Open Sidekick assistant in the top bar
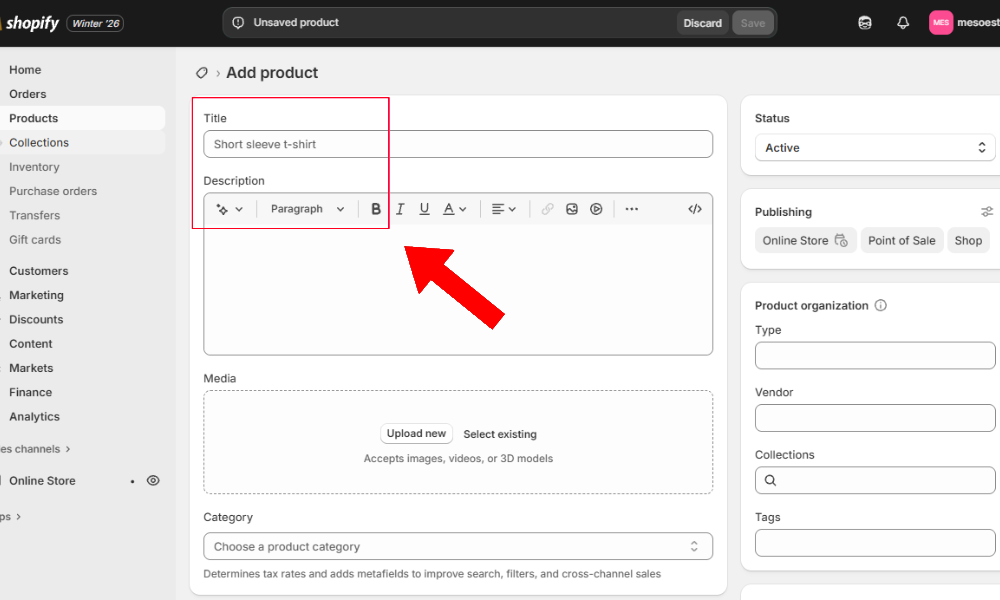 (x=864, y=21)
